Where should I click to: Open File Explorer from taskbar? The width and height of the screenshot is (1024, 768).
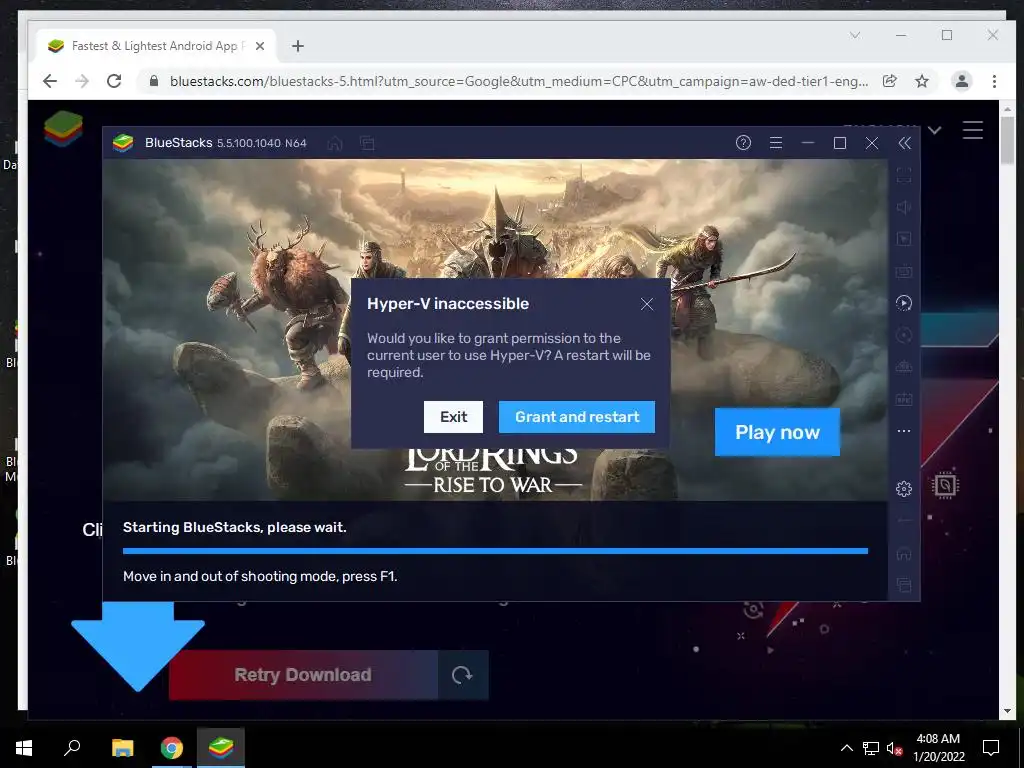point(122,748)
